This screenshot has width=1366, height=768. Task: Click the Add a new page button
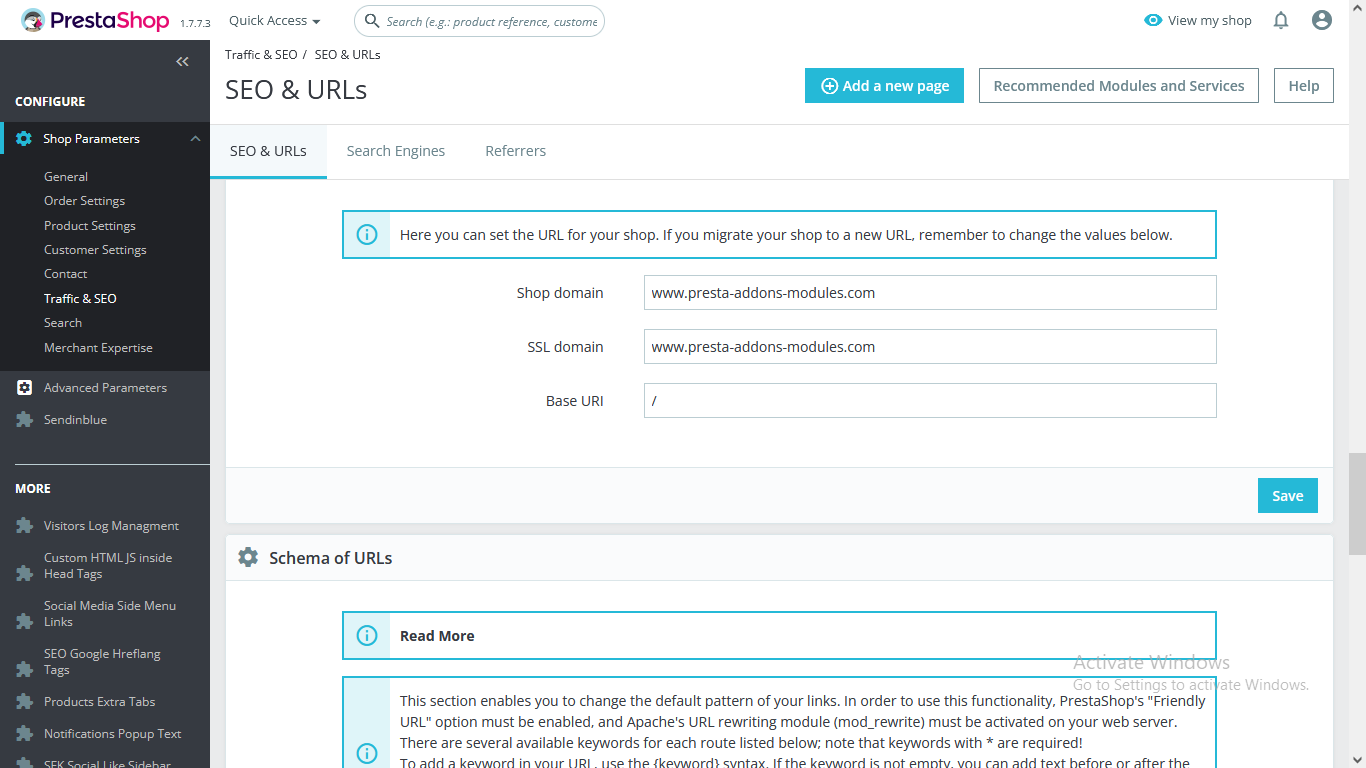[884, 86]
